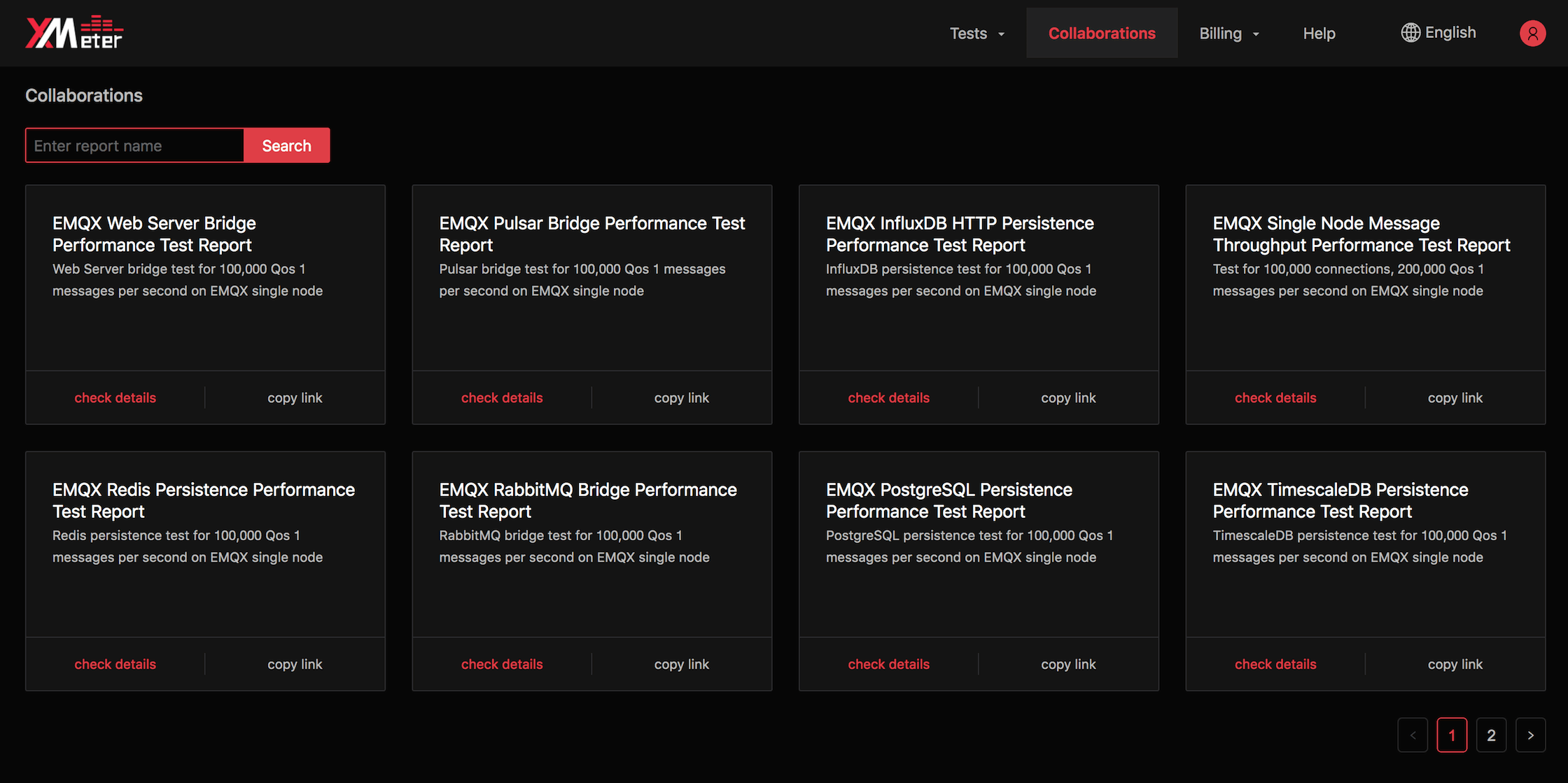Check details of RabbitMQ Bridge report
1568x783 pixels.
click(502, 664)
